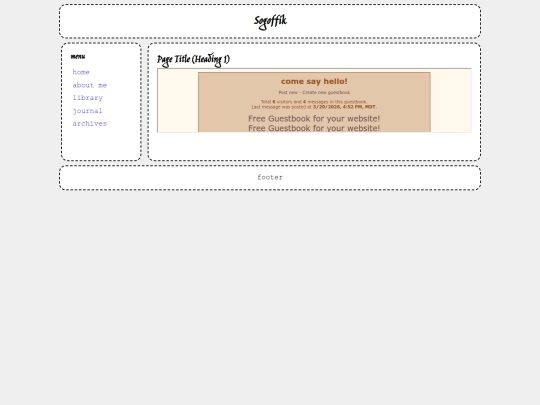
Task: Click the Page Title (Heading 1) heading
Action: tap(193, 60)
